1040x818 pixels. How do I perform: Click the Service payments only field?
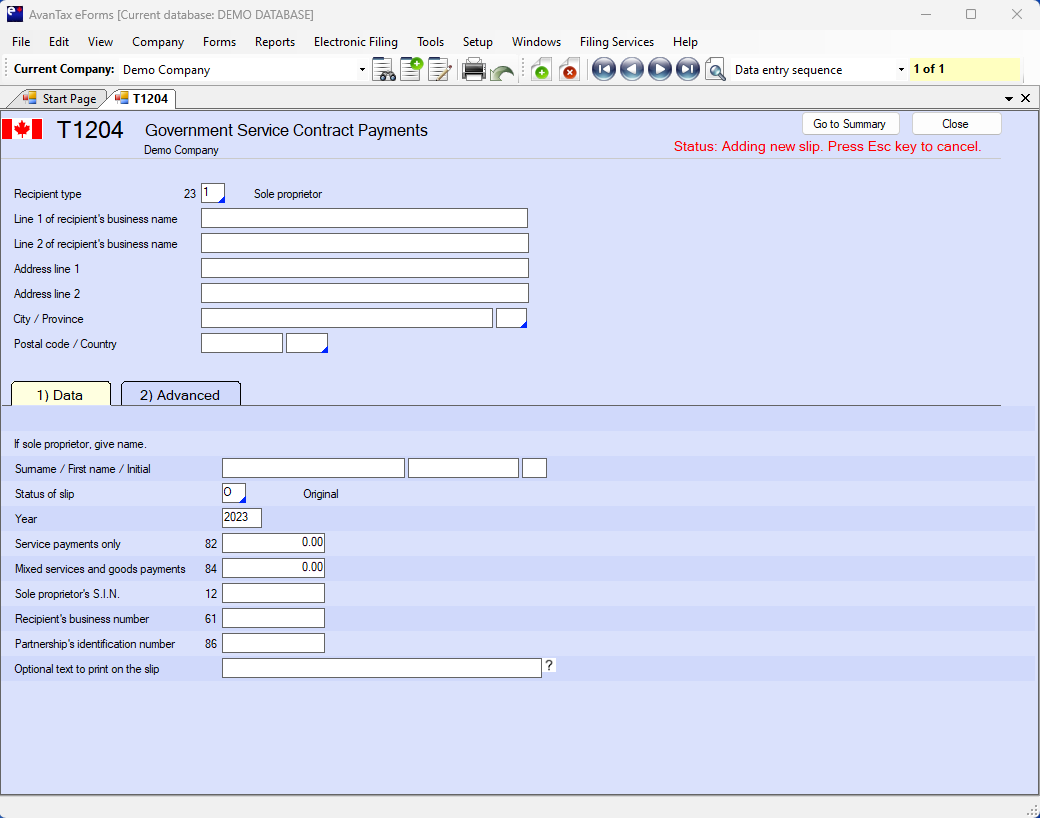[x=273, y=543]
